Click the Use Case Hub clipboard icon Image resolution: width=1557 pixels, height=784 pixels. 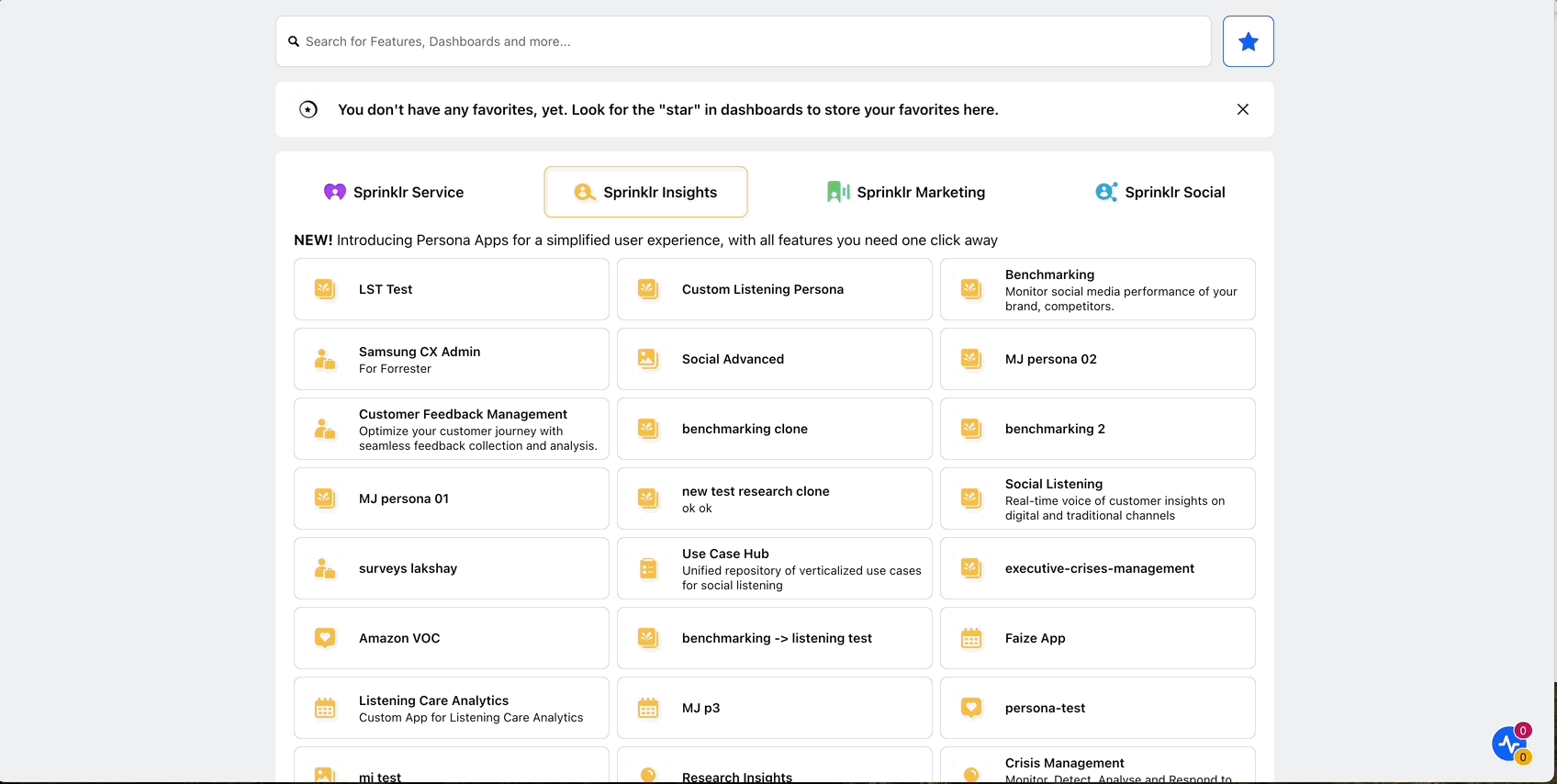pyautogui.click(x=648, y=568)
